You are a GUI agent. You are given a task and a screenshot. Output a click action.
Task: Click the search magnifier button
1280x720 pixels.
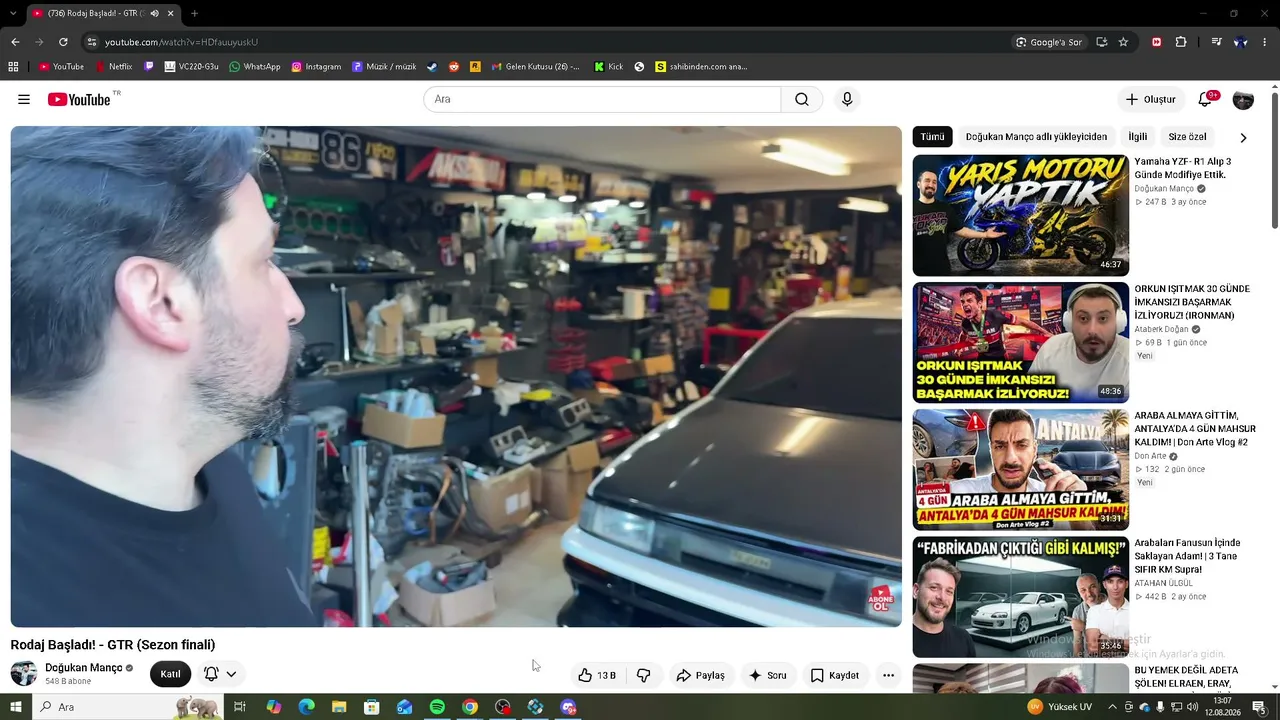tap(802, 99)
